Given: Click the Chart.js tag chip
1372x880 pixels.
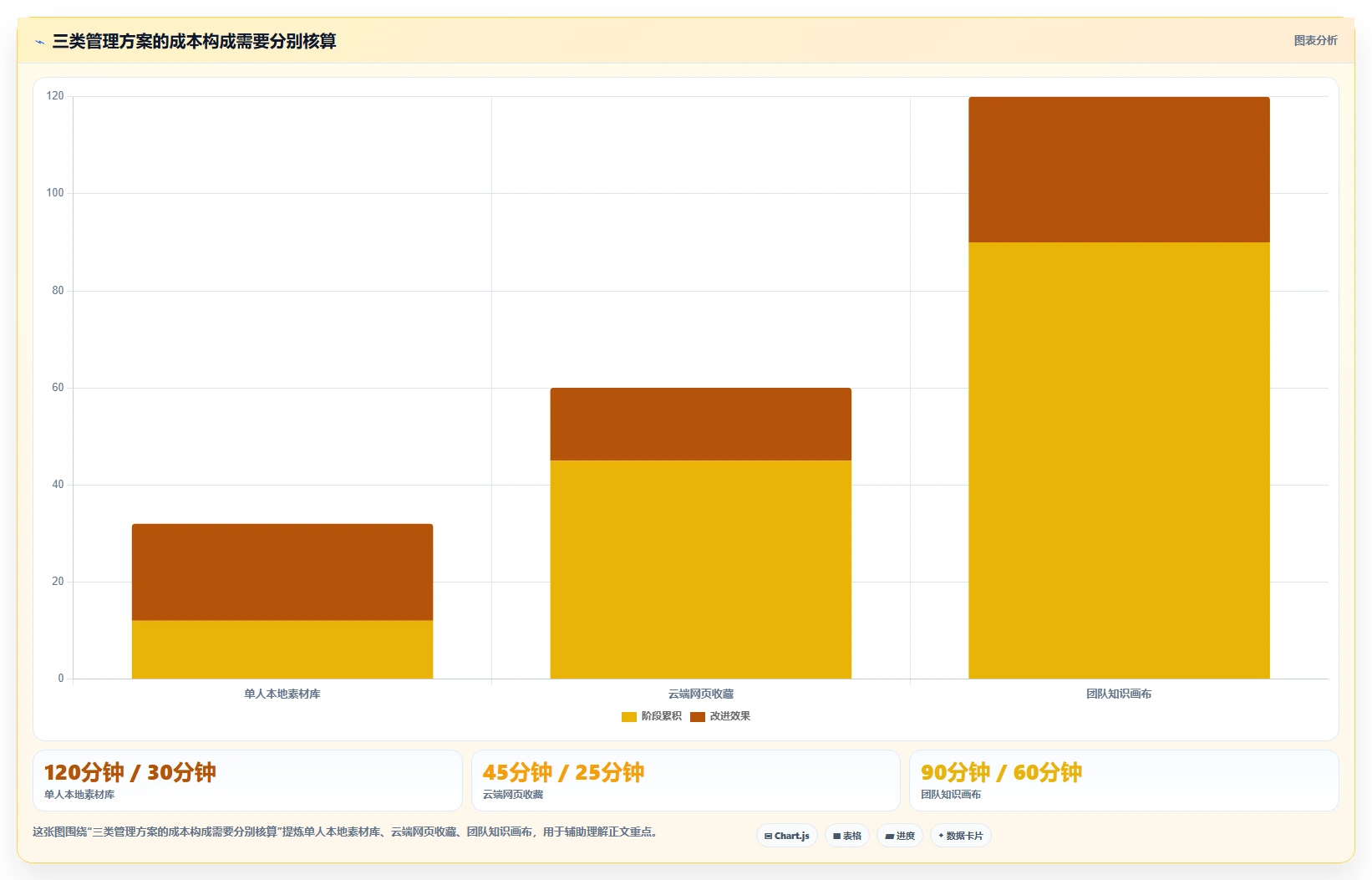Looking at the screenshot, I should tap(786, 836).
